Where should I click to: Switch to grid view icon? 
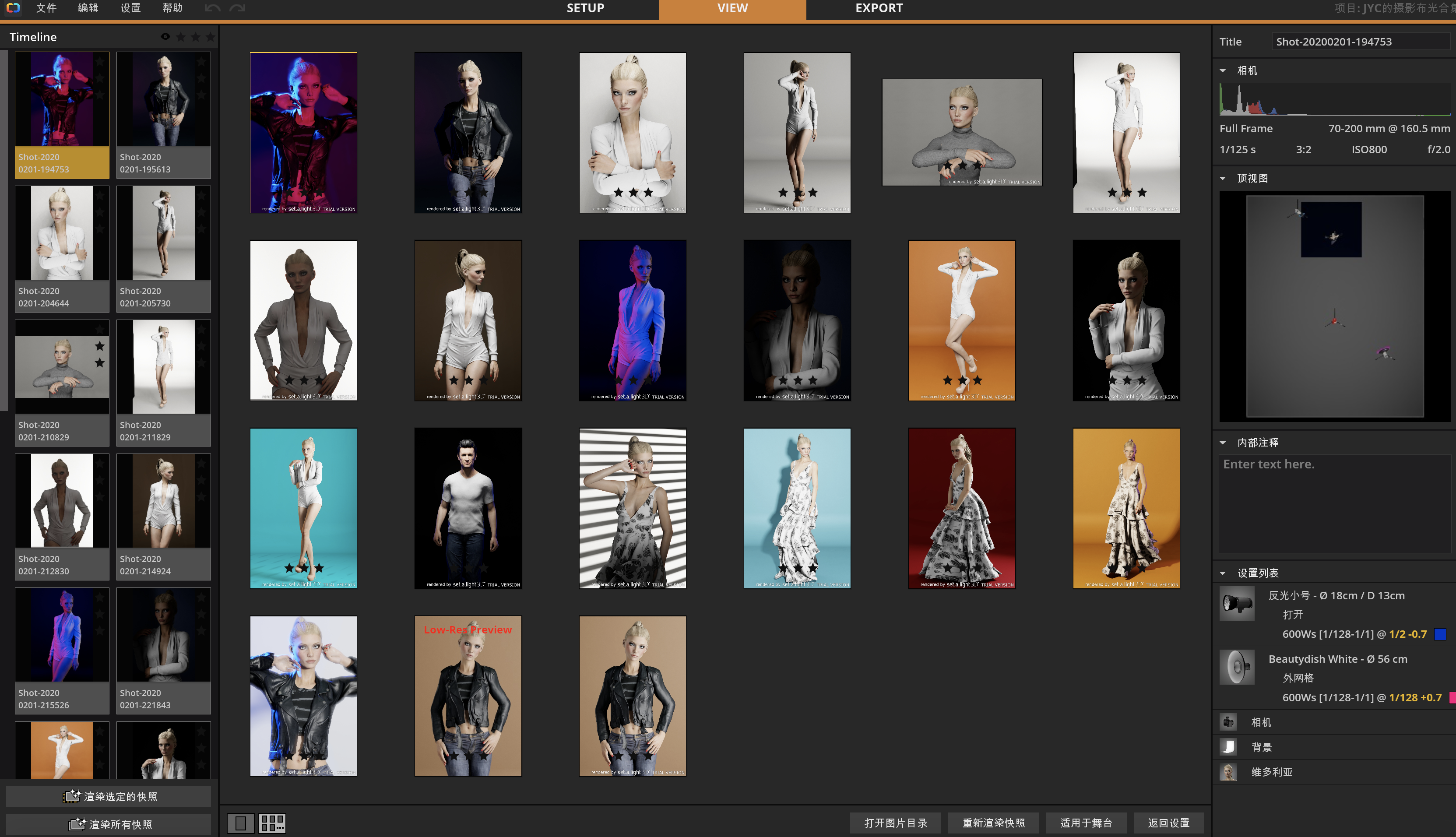(x=272, y=823)
